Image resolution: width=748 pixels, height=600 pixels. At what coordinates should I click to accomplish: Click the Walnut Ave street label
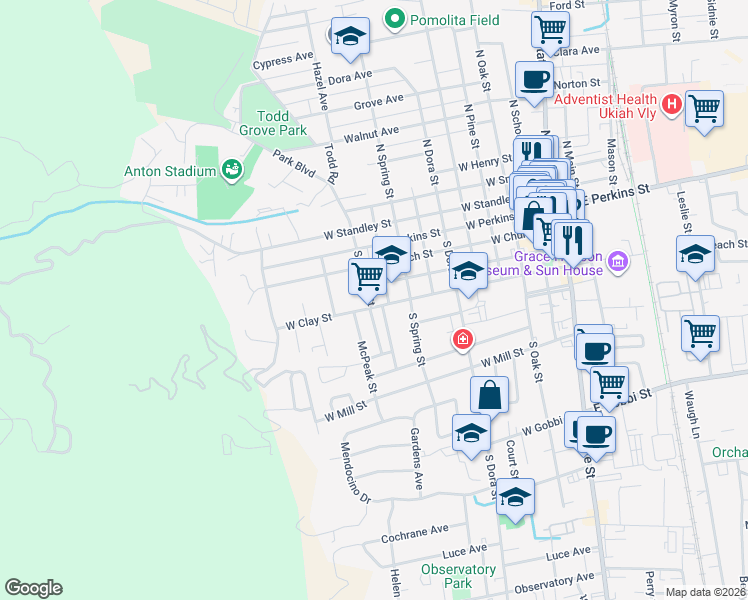[x=371, y=134]
